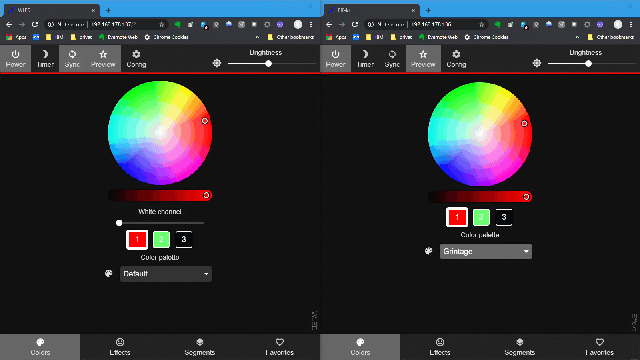Open Apps shortcut in left browser bookmarks

coord(16,37)
